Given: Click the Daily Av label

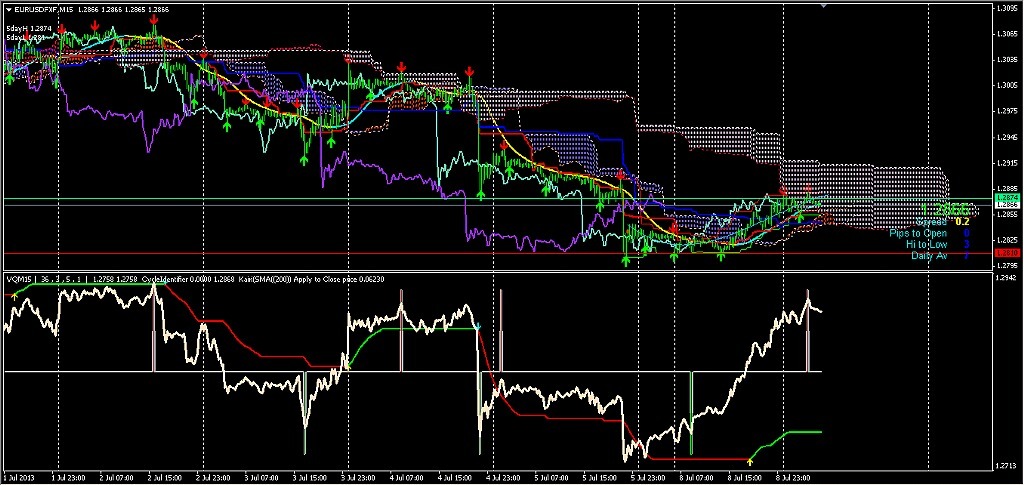Looking at the screenshot, I should (x=929, y=255).
